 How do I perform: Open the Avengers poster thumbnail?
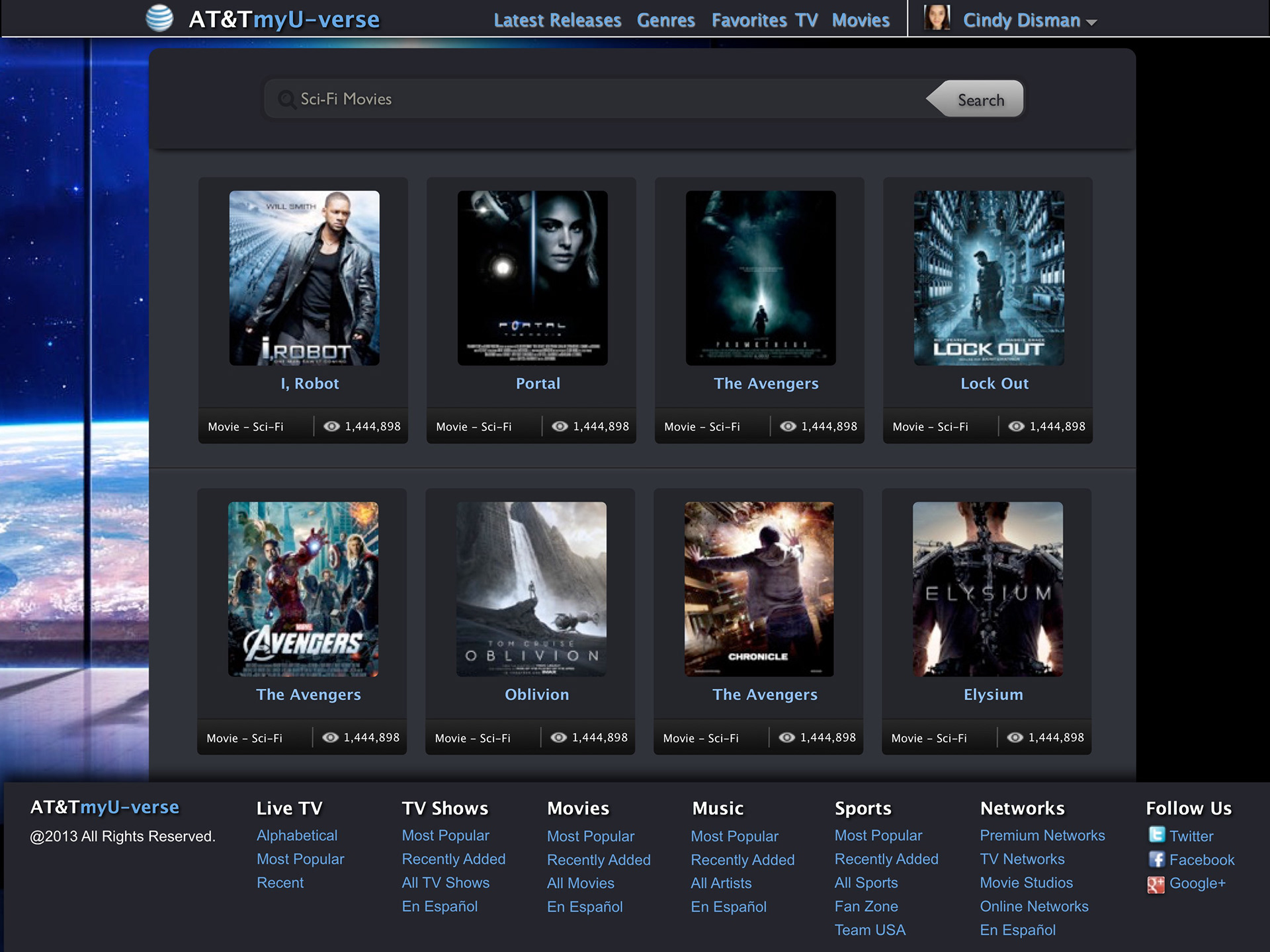pyautogui.click(x=303, y=589)
